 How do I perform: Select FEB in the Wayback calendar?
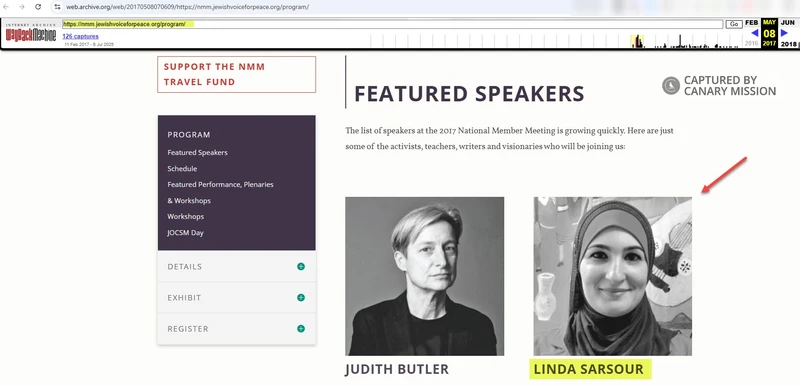click(752, 22)
